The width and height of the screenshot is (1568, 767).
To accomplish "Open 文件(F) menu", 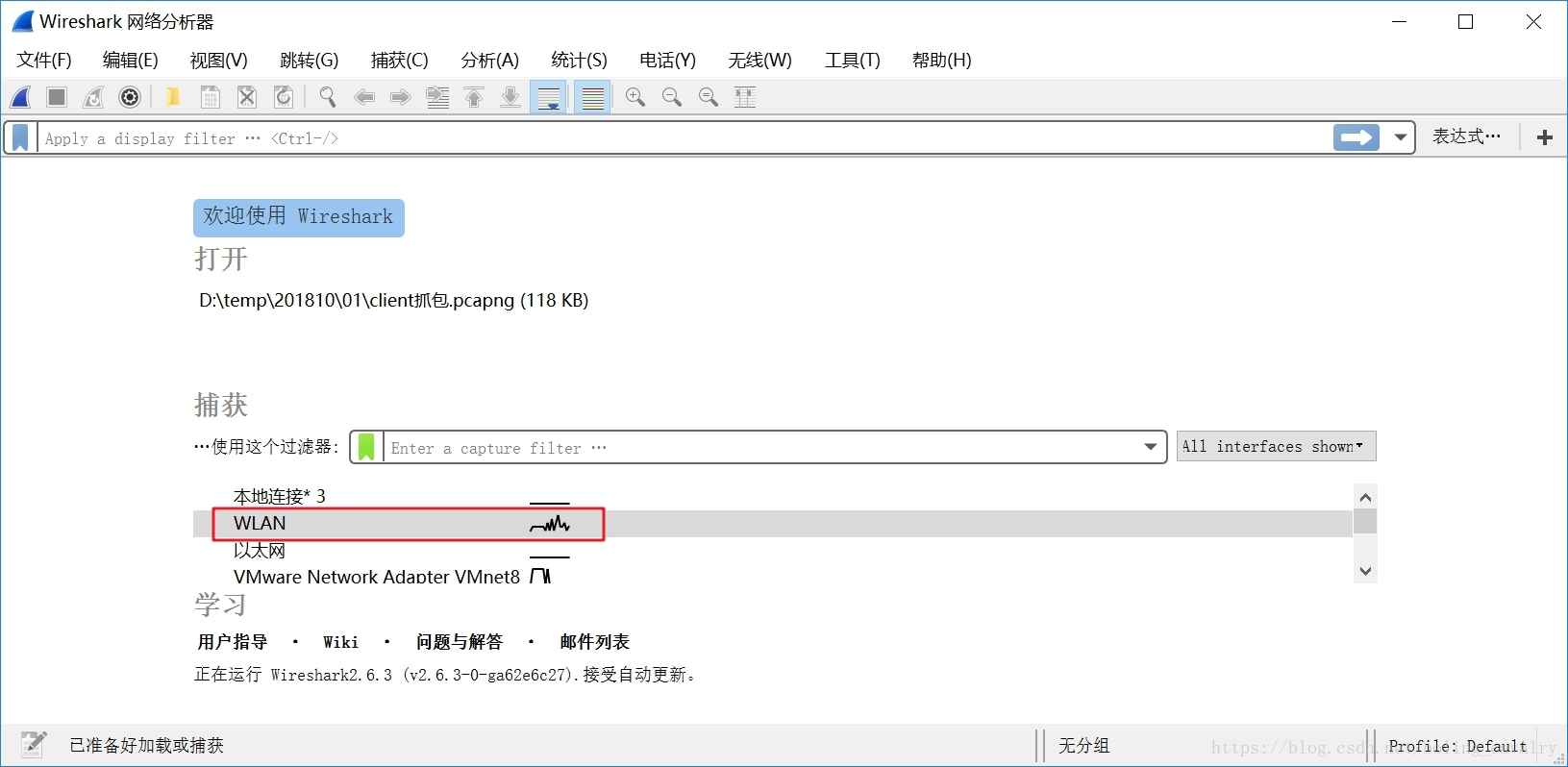I will click(x=44, y=60).
